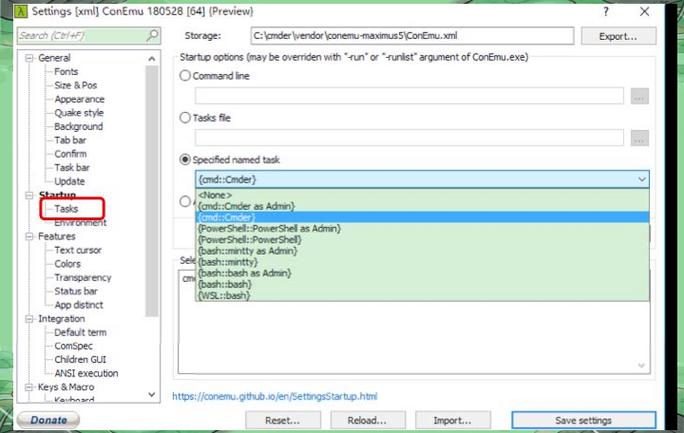Collapse the Startup tree node
The width and height of the screenshot is (684, 433).
(29, 195)
